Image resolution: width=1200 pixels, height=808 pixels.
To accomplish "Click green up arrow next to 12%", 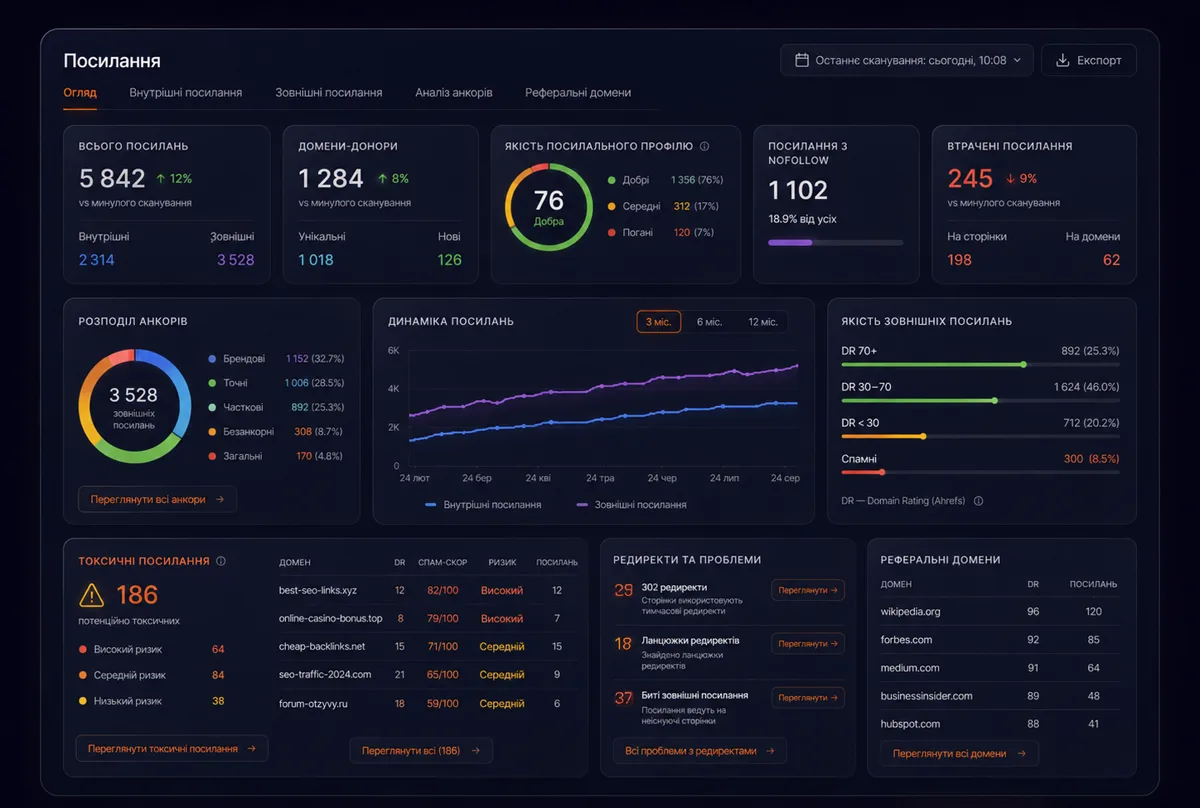I will (x=161, y=179).
